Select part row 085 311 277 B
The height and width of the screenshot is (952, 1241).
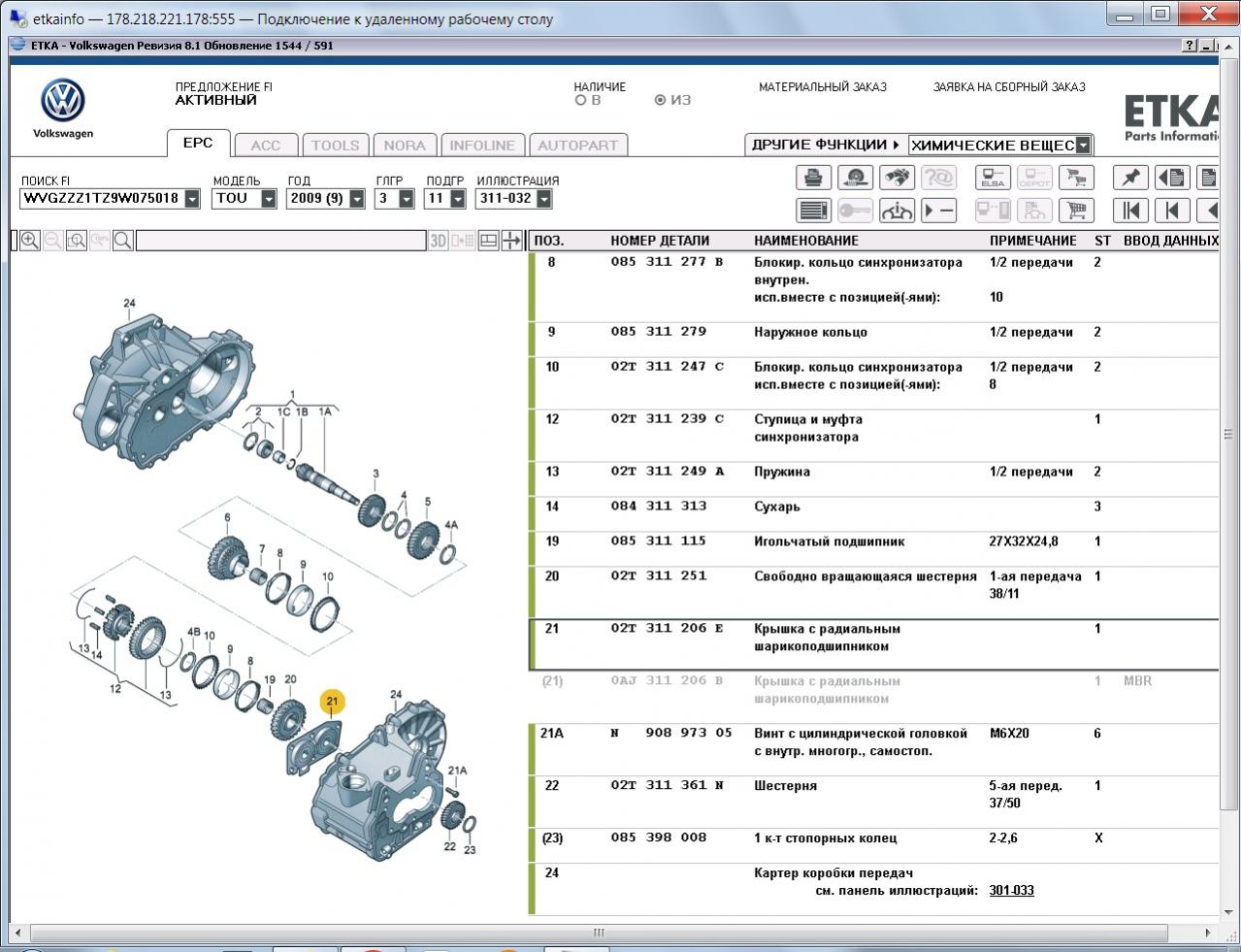click(873, 287)
